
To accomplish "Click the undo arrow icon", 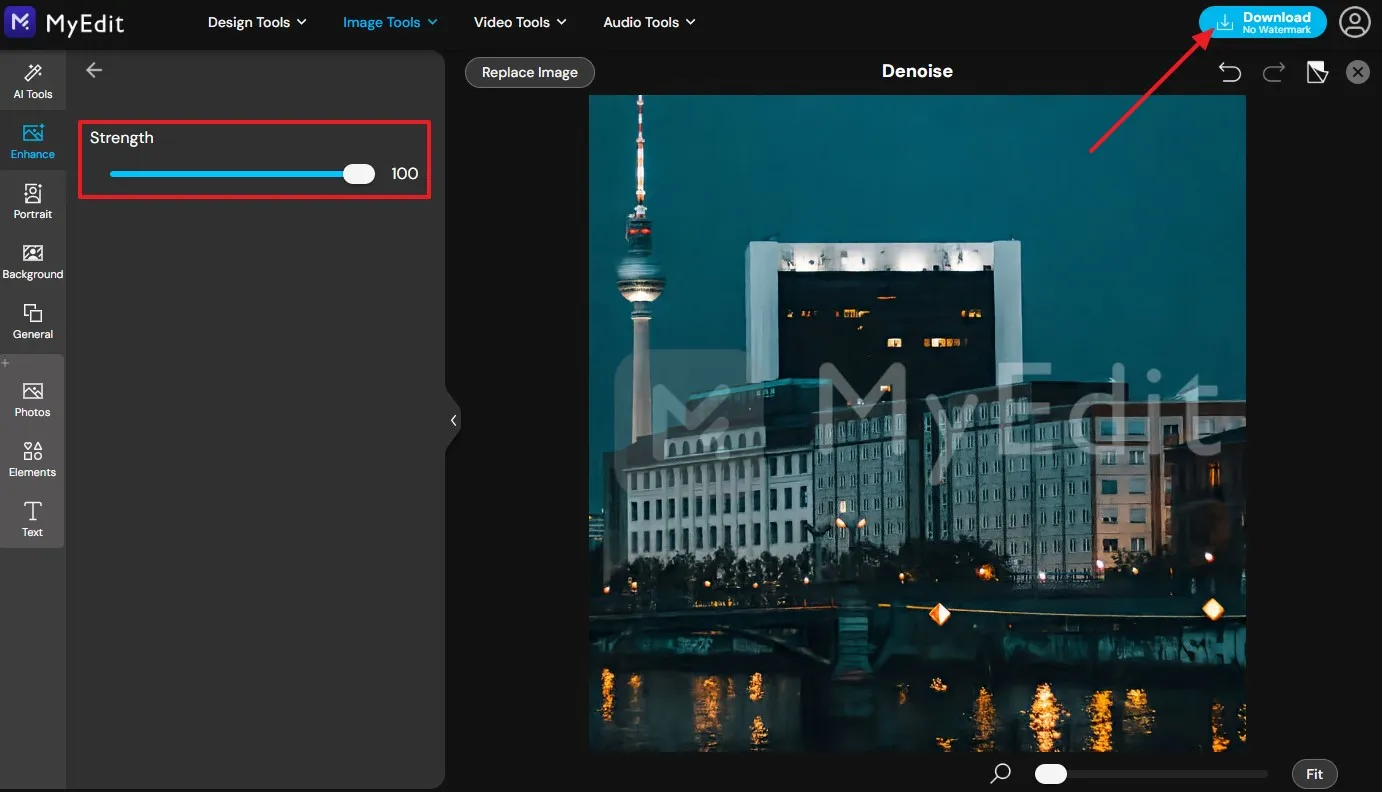I will 1230,72.
